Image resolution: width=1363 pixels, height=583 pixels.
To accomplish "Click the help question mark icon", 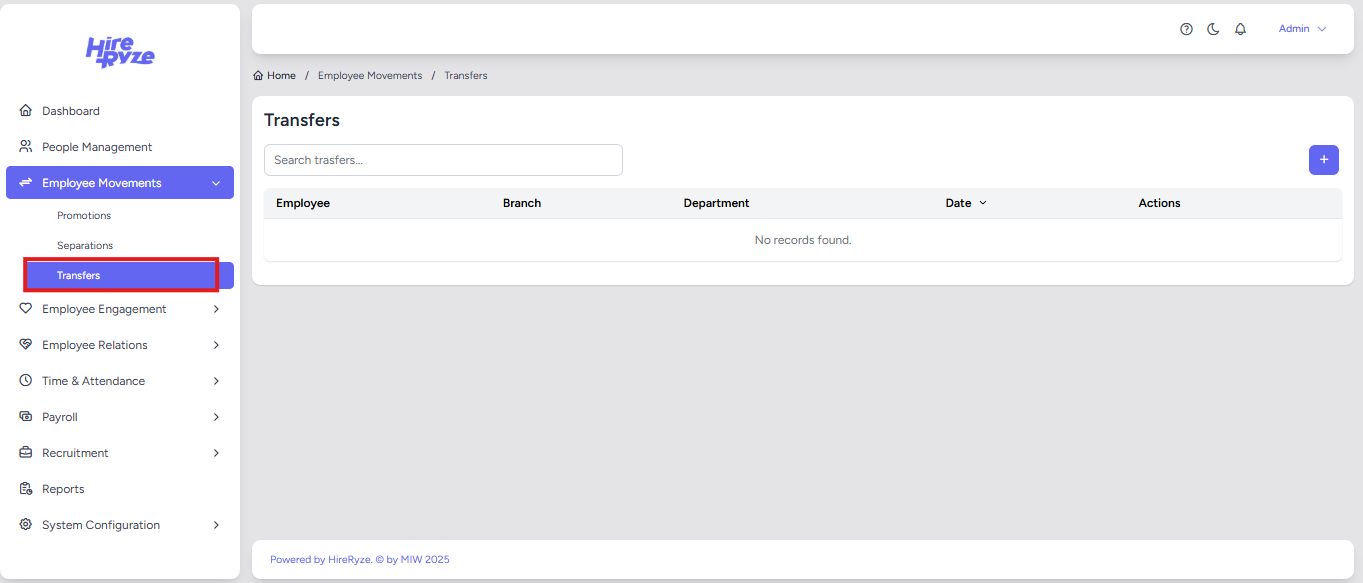I will 1186,29.
